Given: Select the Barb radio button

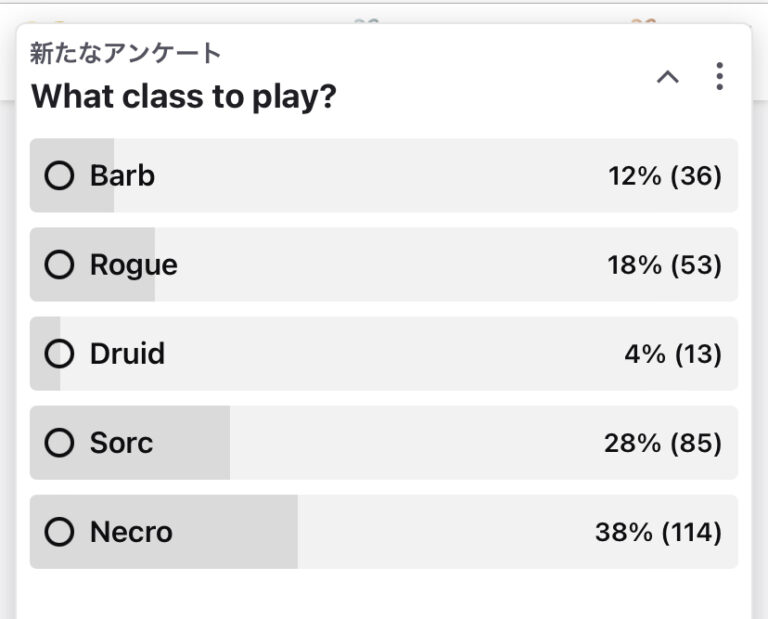Looking at the screenshot, I should tap(59, 175).
